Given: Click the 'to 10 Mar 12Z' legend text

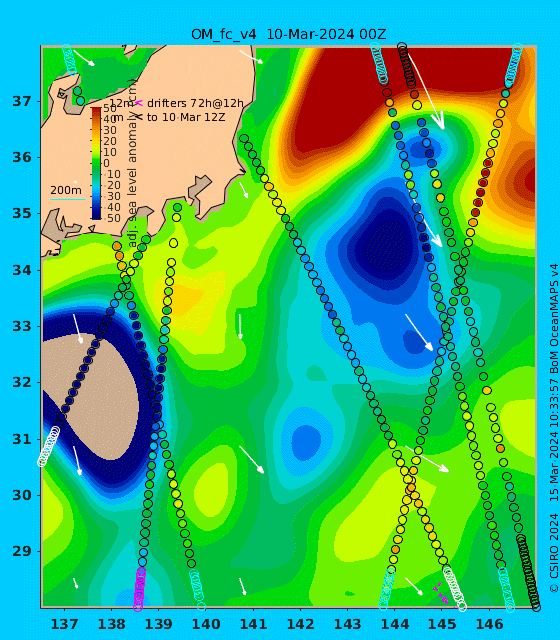Looking at the screenshot, I should pyautogui.click(x=186, y=118).
